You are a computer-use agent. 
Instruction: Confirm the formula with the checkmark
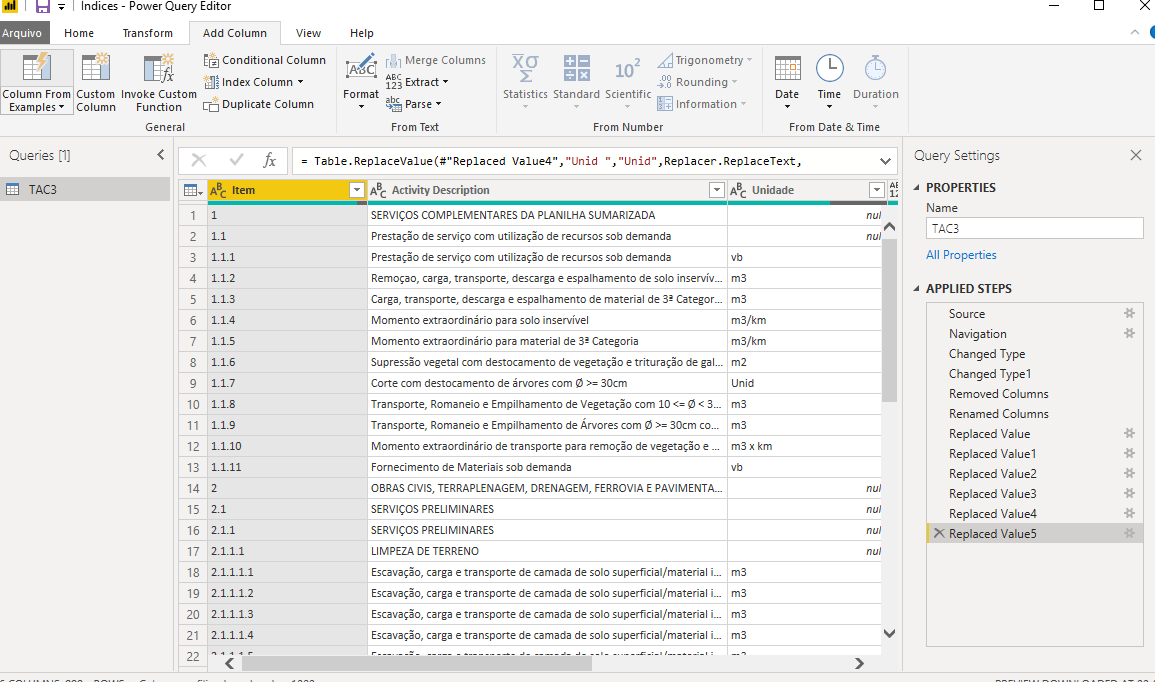236,160
